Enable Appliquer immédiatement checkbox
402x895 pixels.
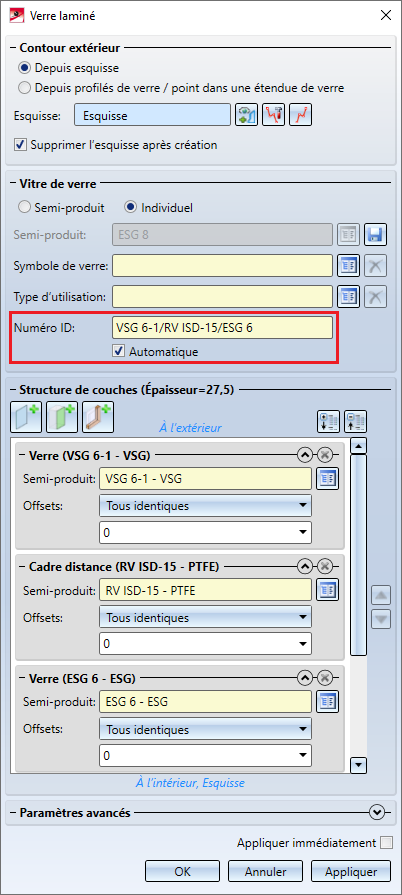click(387, 842)
